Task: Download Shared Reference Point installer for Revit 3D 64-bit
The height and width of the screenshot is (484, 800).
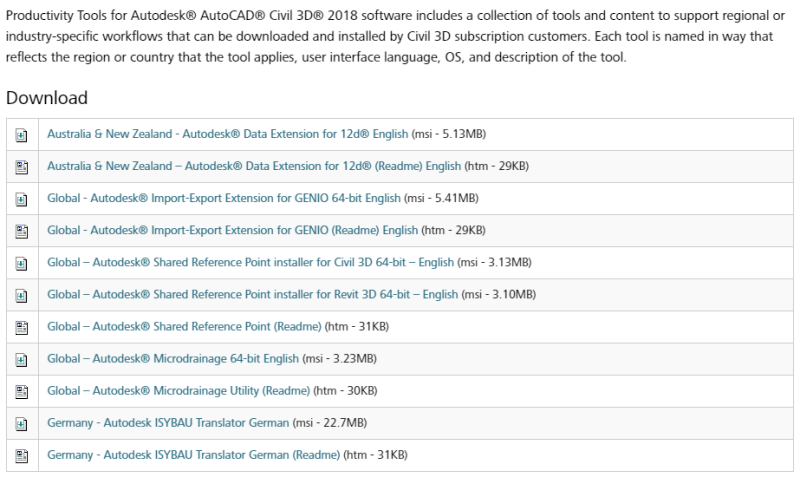Action: [x=253, y=295]
